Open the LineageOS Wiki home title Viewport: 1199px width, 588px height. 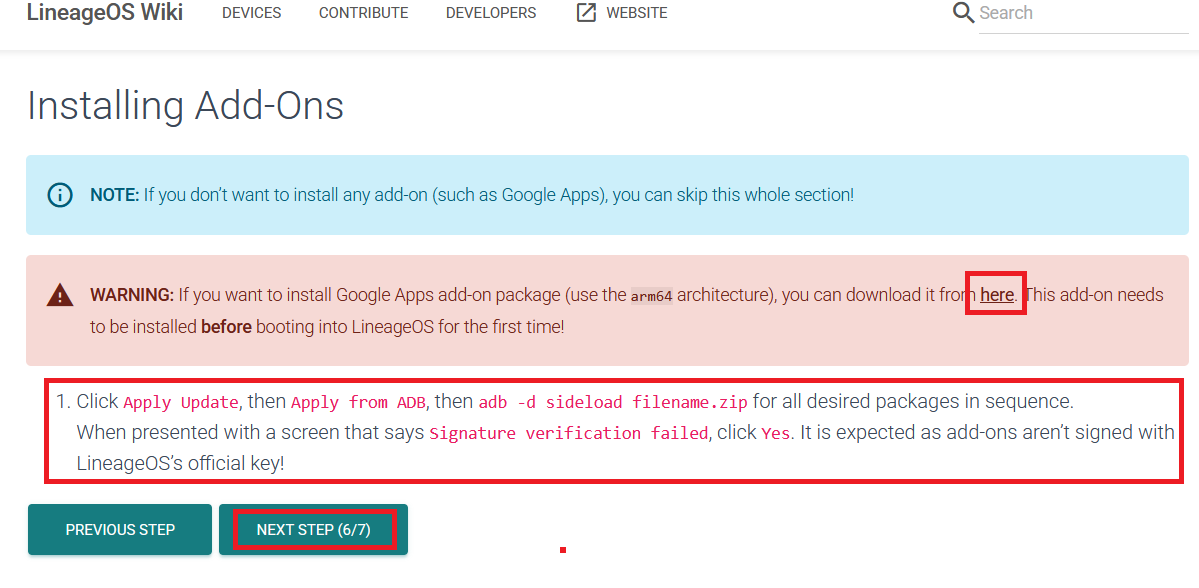coord(105,13)
